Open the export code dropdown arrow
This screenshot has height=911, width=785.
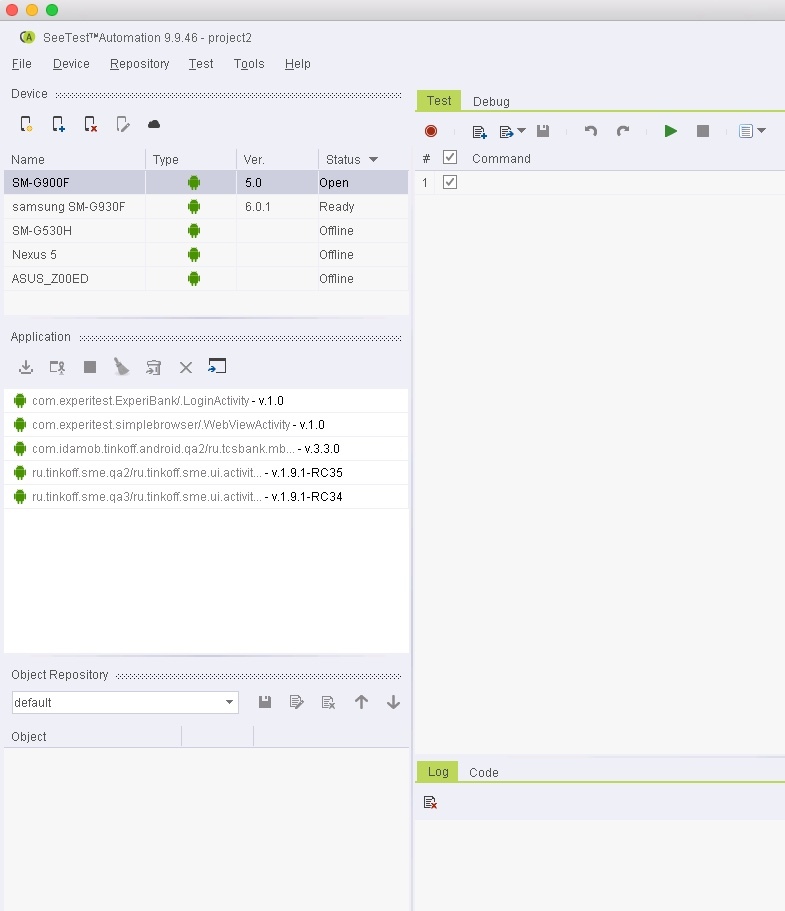click(x=521, y=131)
